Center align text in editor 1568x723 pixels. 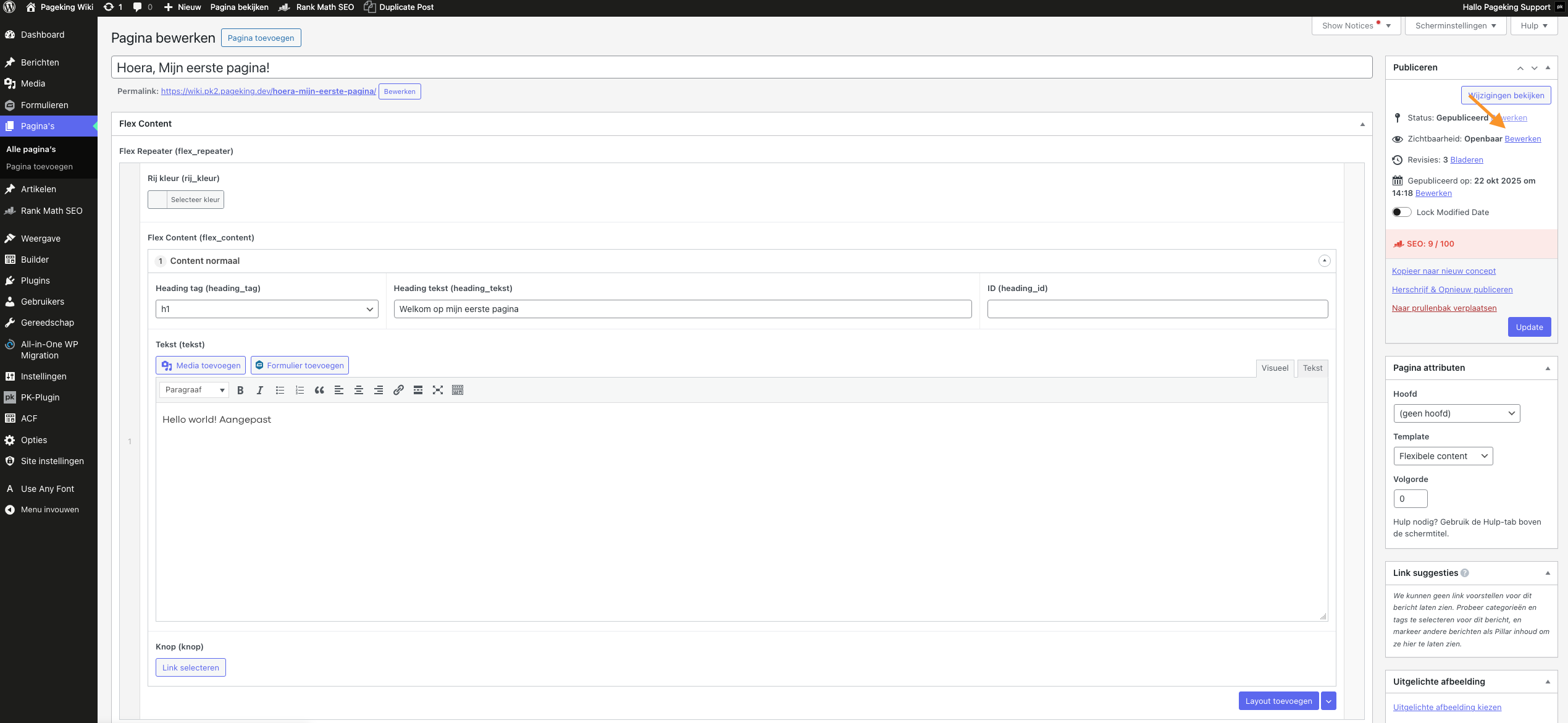[359, 390]
